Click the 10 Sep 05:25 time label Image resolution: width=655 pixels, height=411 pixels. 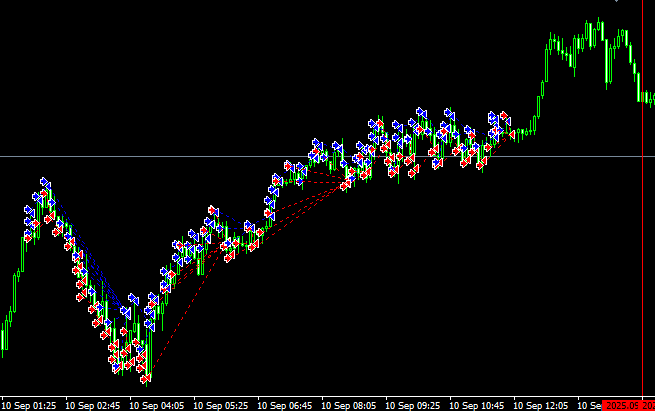(221, 405)
